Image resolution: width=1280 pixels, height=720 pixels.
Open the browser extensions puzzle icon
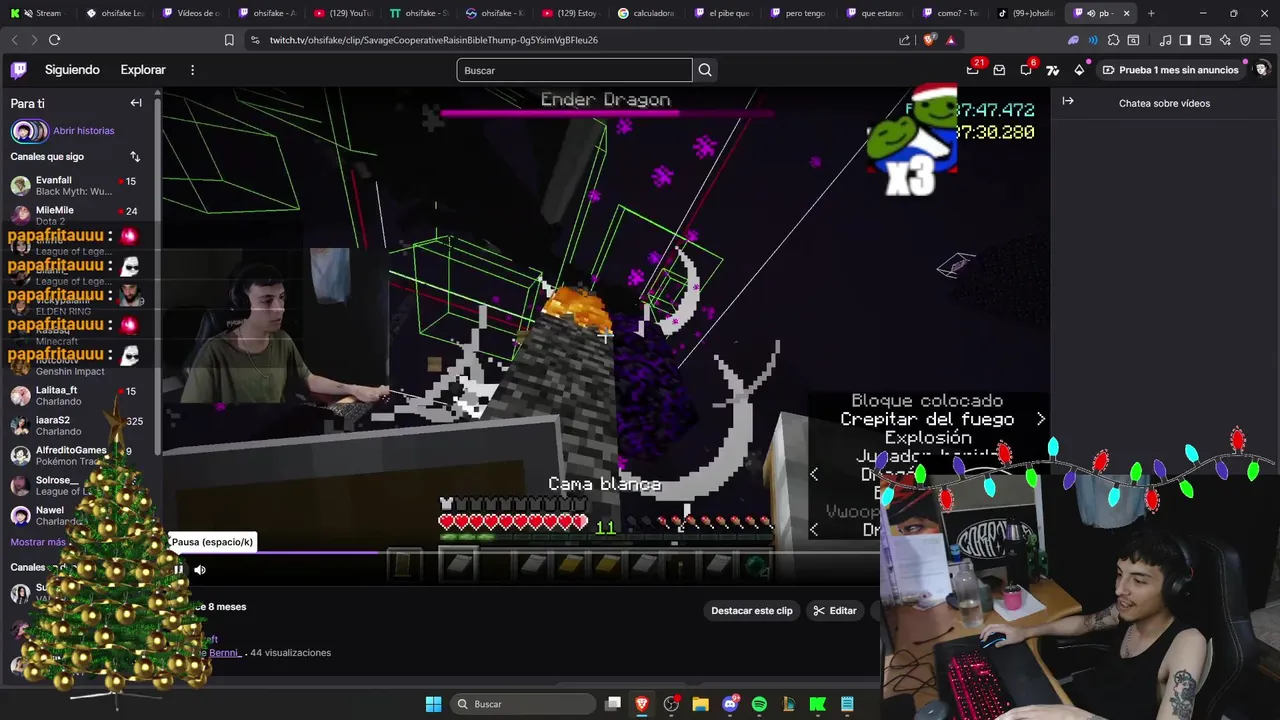coord(1113,40)
